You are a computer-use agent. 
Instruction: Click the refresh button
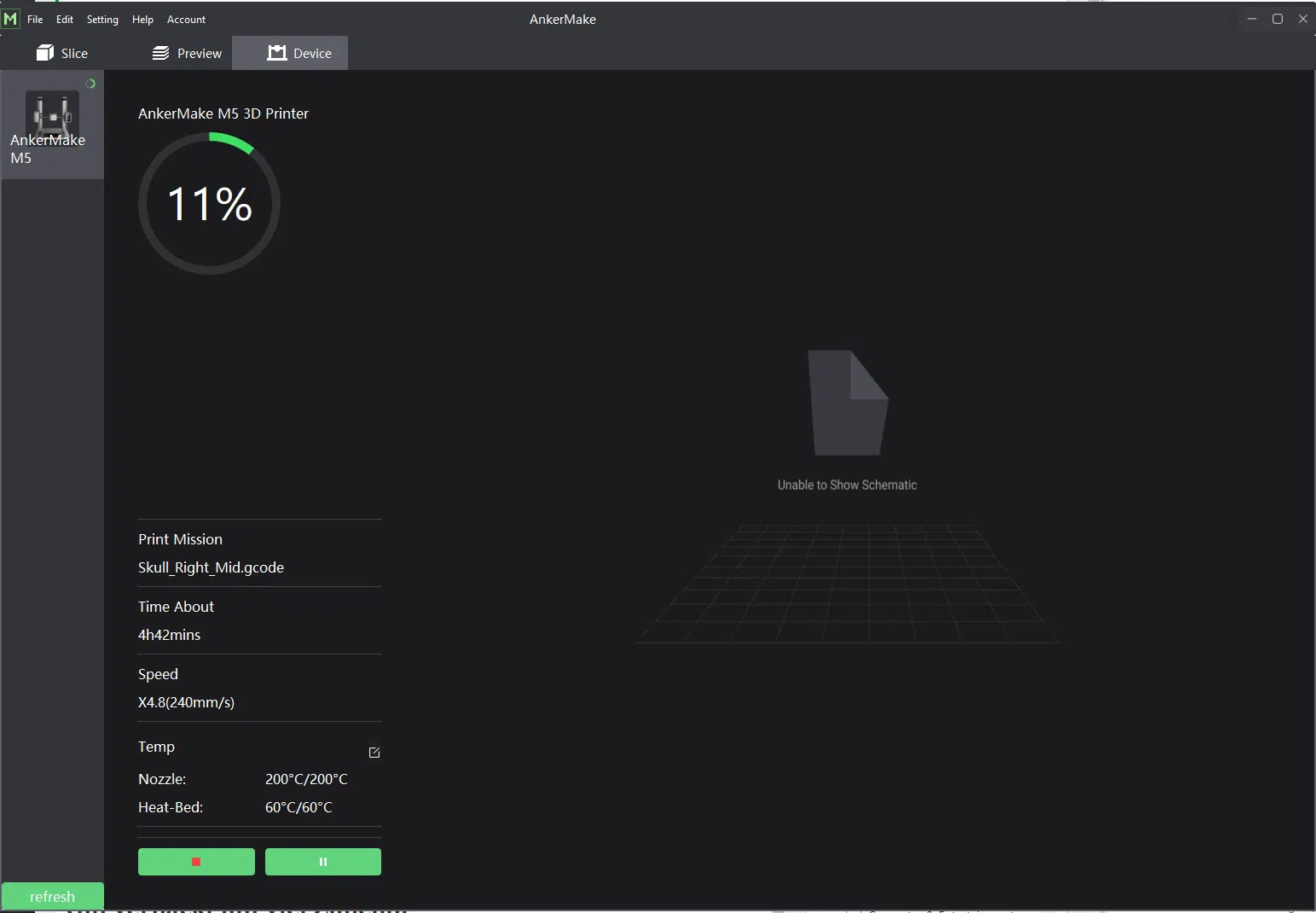pos(52,896)
